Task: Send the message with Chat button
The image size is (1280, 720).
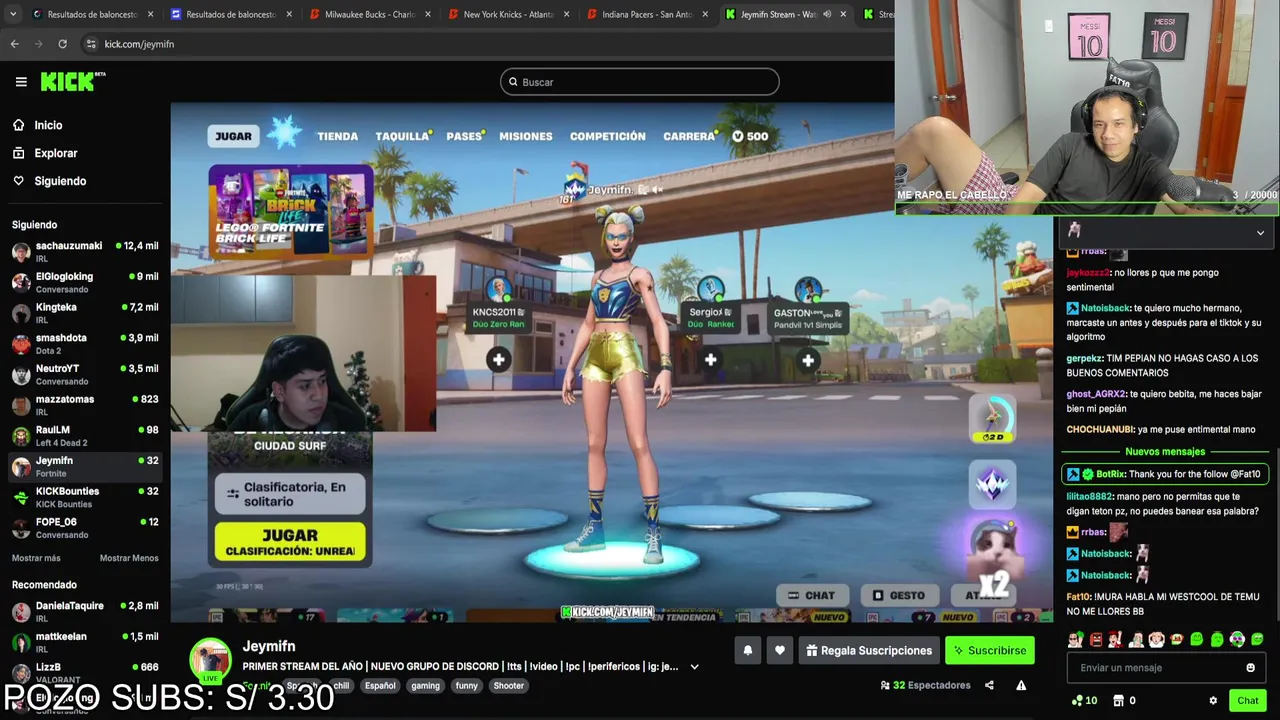Action: click(x=1247, y=701)
